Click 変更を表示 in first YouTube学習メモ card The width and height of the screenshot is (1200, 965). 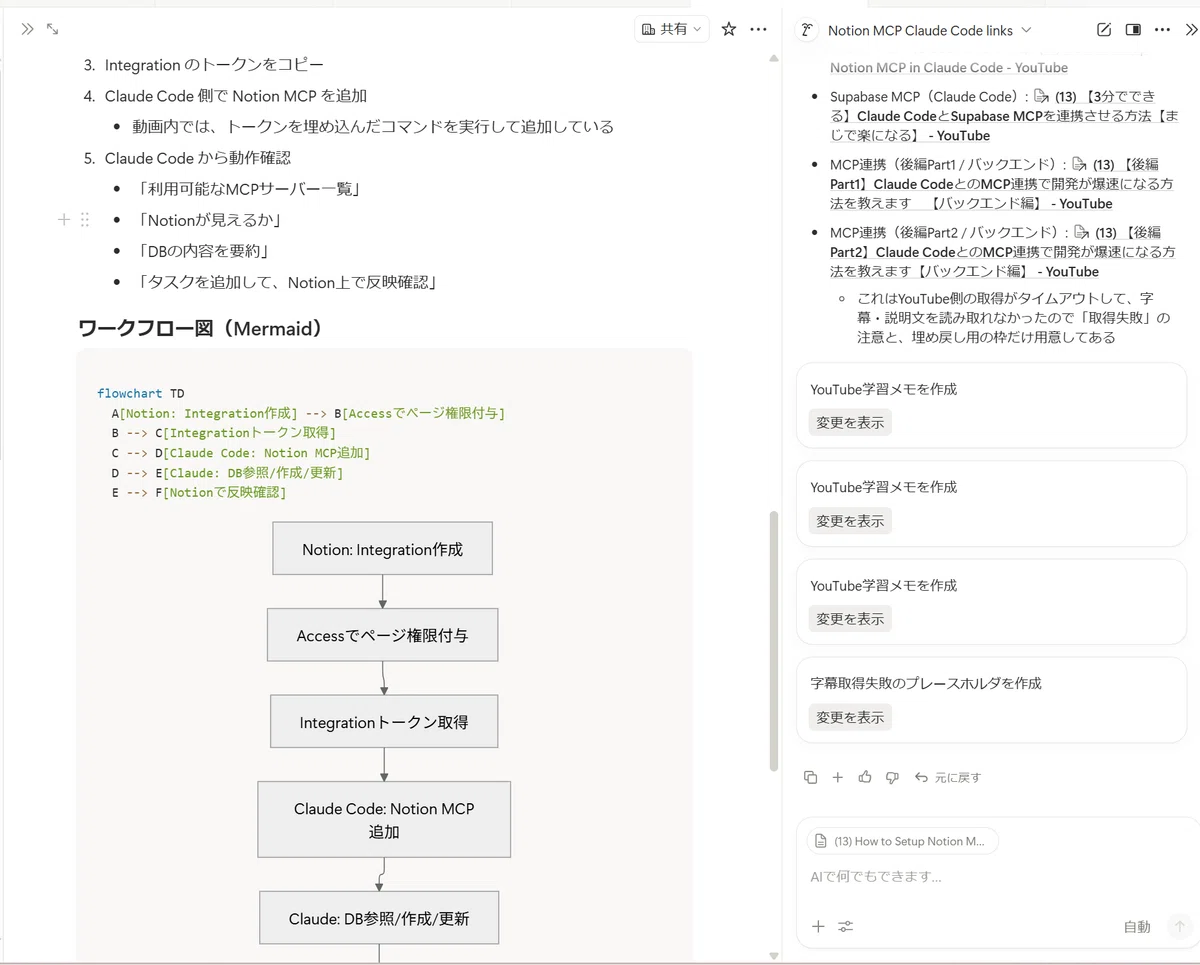coord(850,422)
